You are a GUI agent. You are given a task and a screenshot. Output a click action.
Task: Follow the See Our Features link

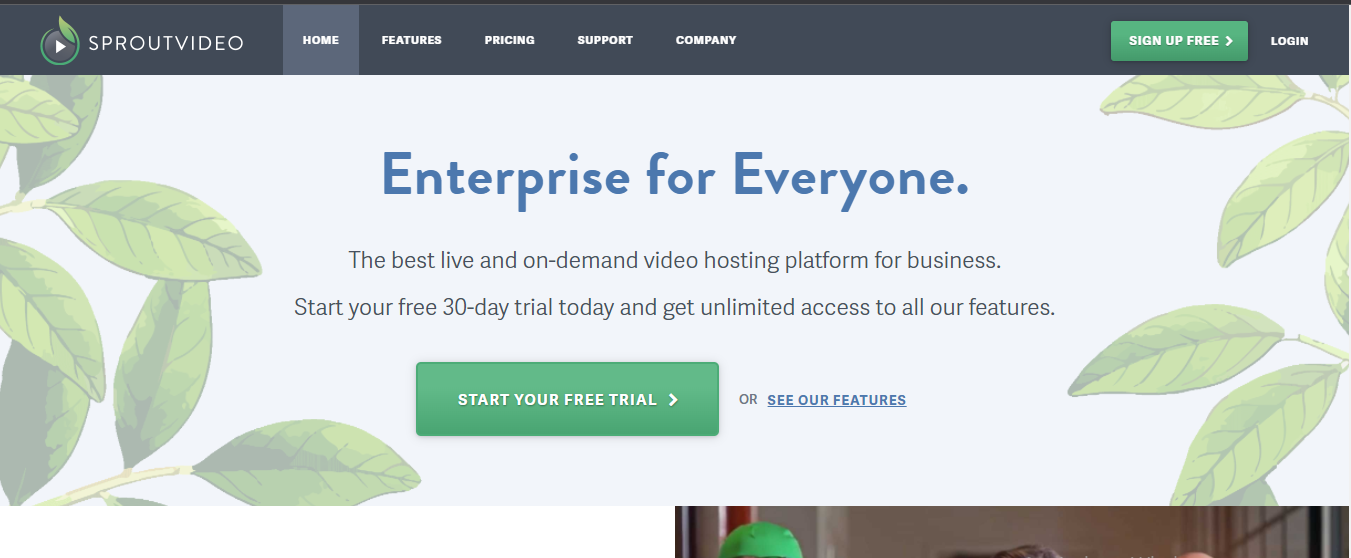pos(837,400)
